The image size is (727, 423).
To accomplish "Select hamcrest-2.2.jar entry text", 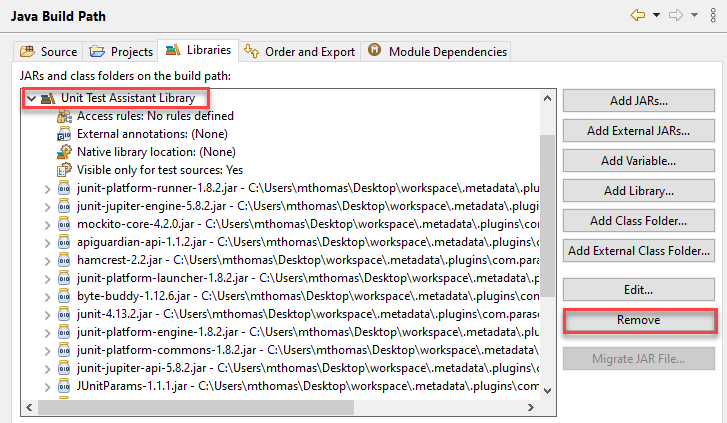I will coord(308,260).
